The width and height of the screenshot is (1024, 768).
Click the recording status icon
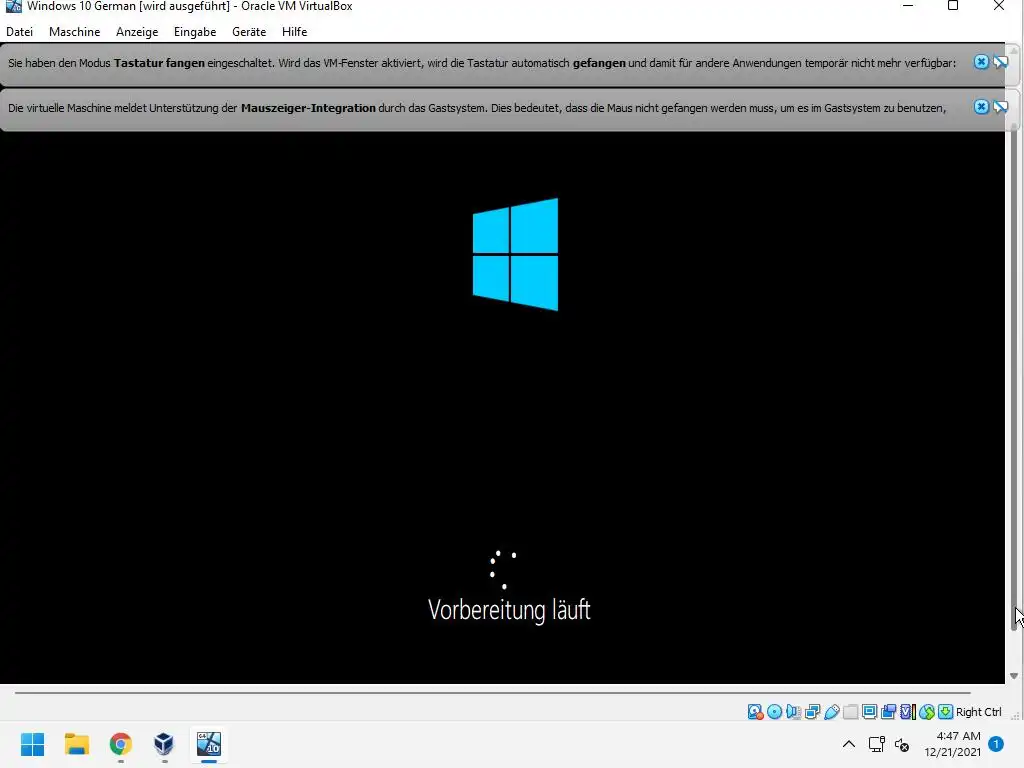[888, 712]
